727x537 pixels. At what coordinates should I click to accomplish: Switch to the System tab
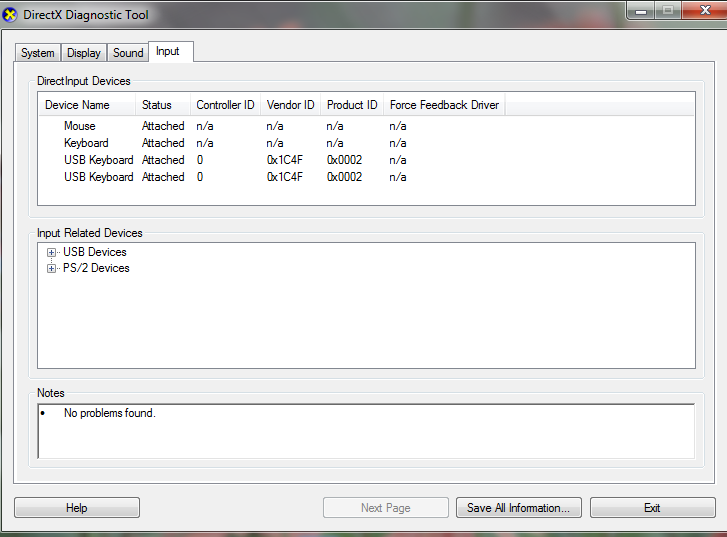pos(38,52)
